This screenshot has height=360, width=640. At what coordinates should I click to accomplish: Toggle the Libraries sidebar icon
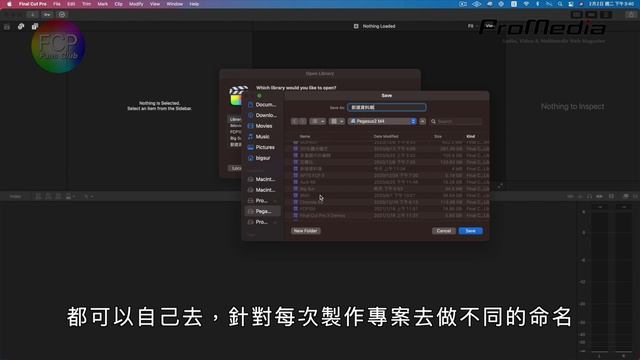click(x=7, y=27)
